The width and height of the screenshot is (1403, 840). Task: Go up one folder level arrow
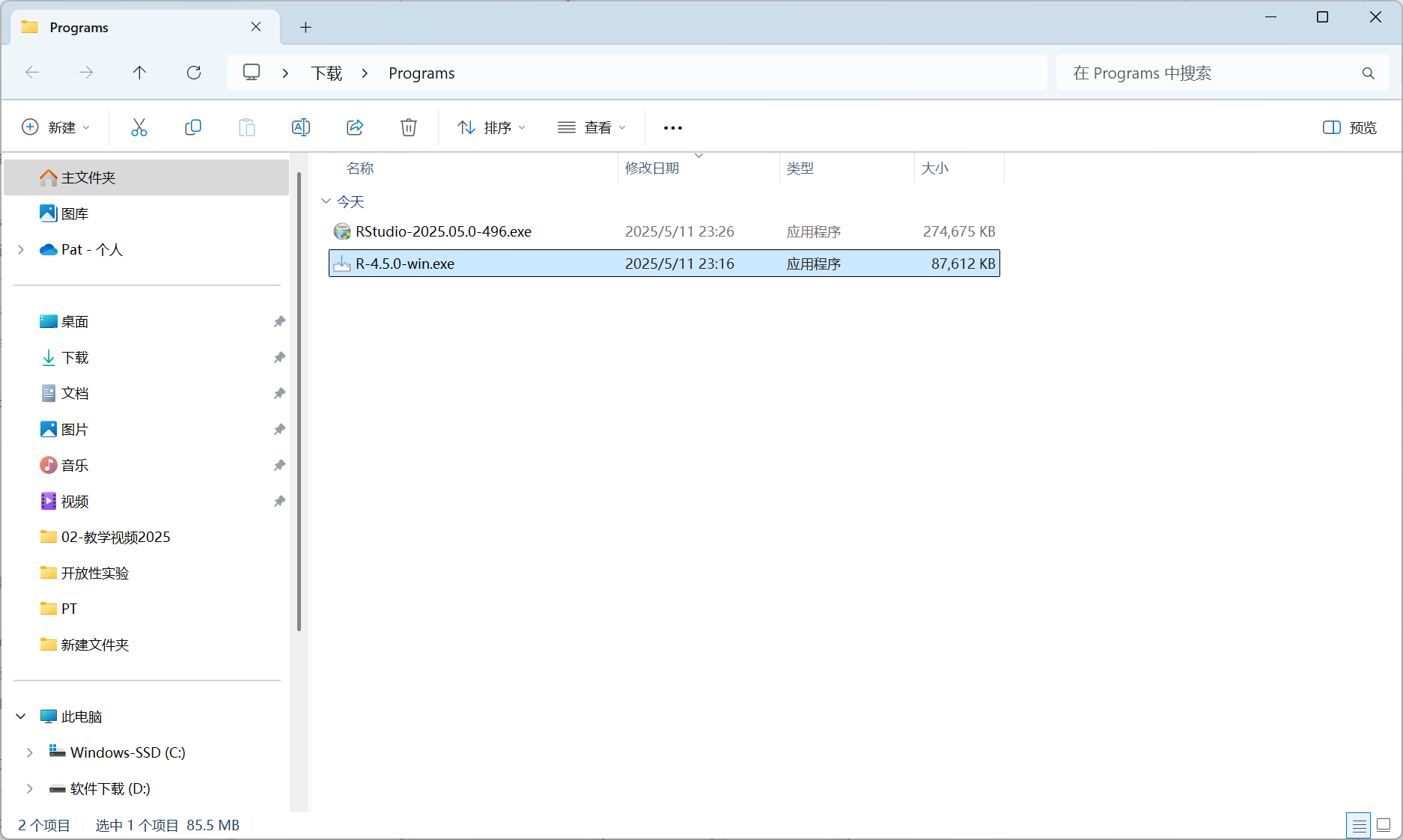pyautogui.click(x=140, y=73)
